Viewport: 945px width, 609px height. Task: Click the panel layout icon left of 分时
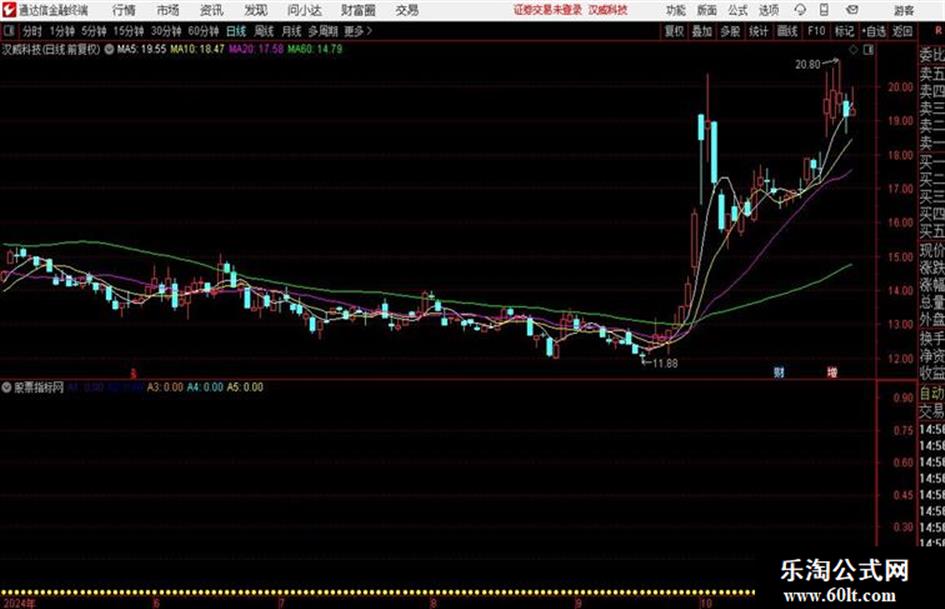[x=9, y=31]
